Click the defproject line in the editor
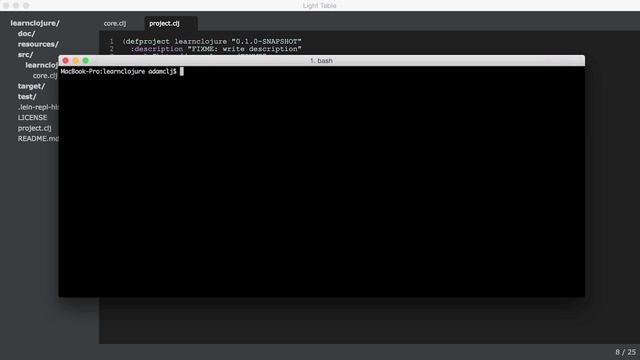 coord(212,41)
